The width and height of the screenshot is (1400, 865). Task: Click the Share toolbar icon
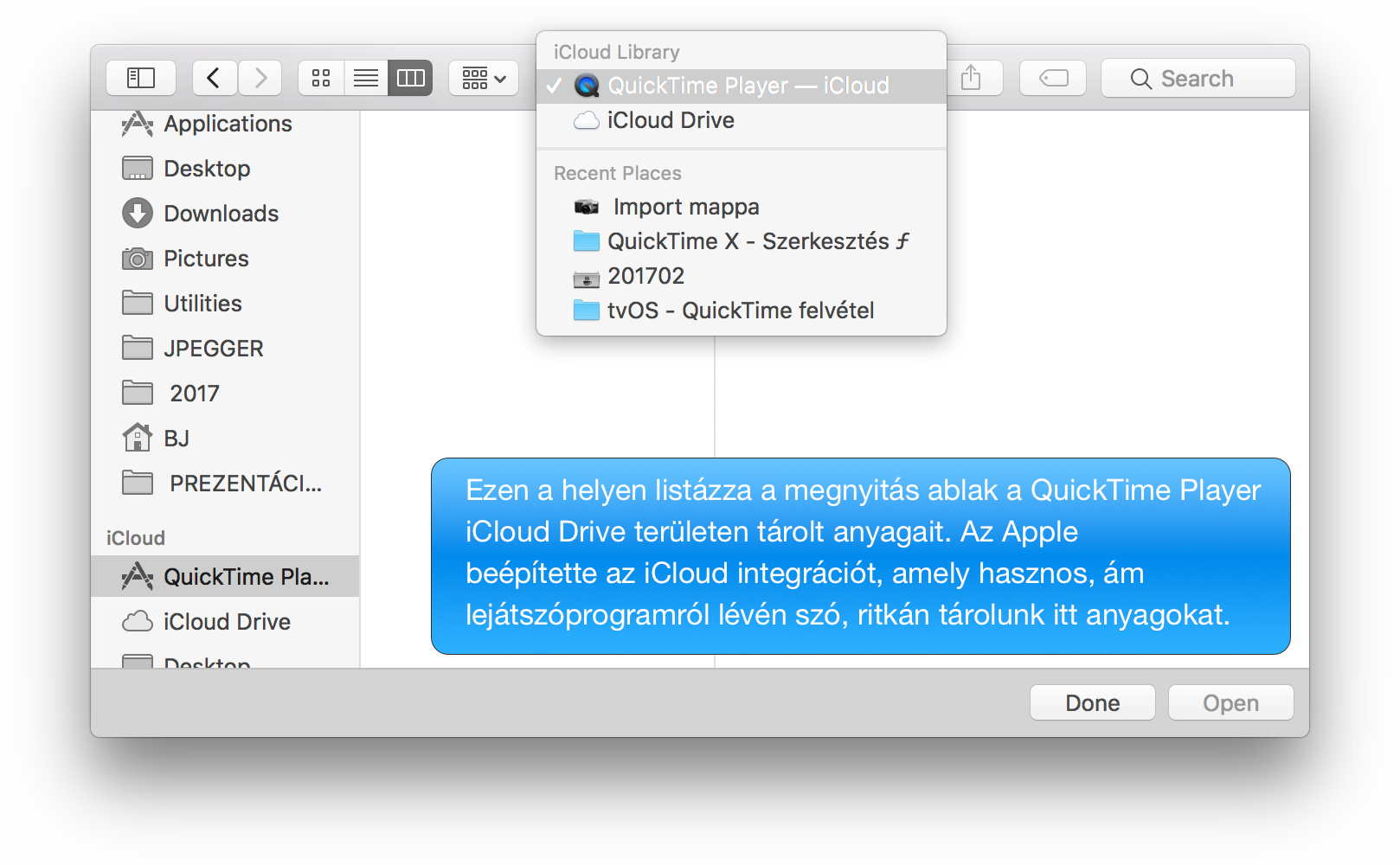[x=971, y=78]
